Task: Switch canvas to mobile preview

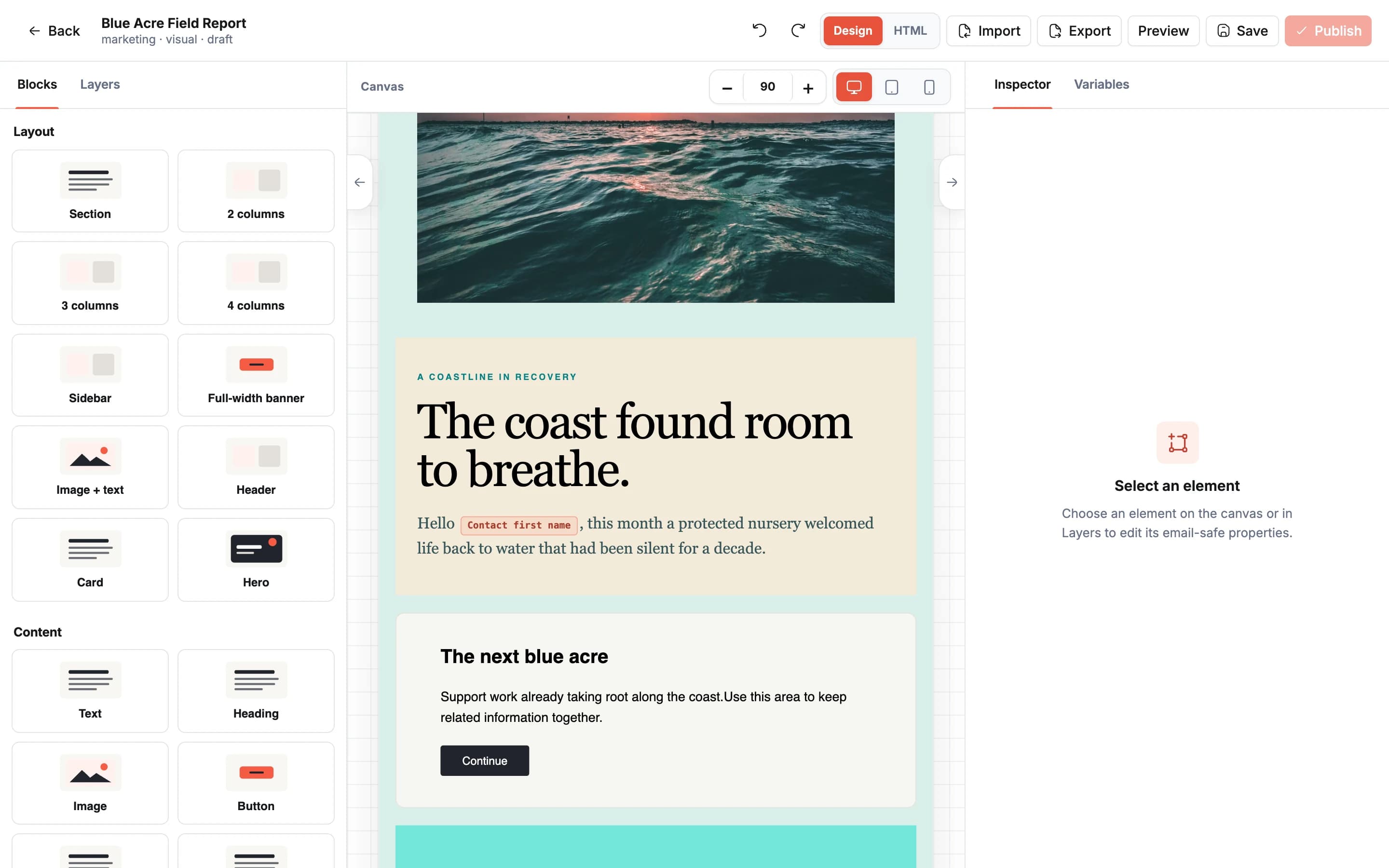Action: click(929, 87)
